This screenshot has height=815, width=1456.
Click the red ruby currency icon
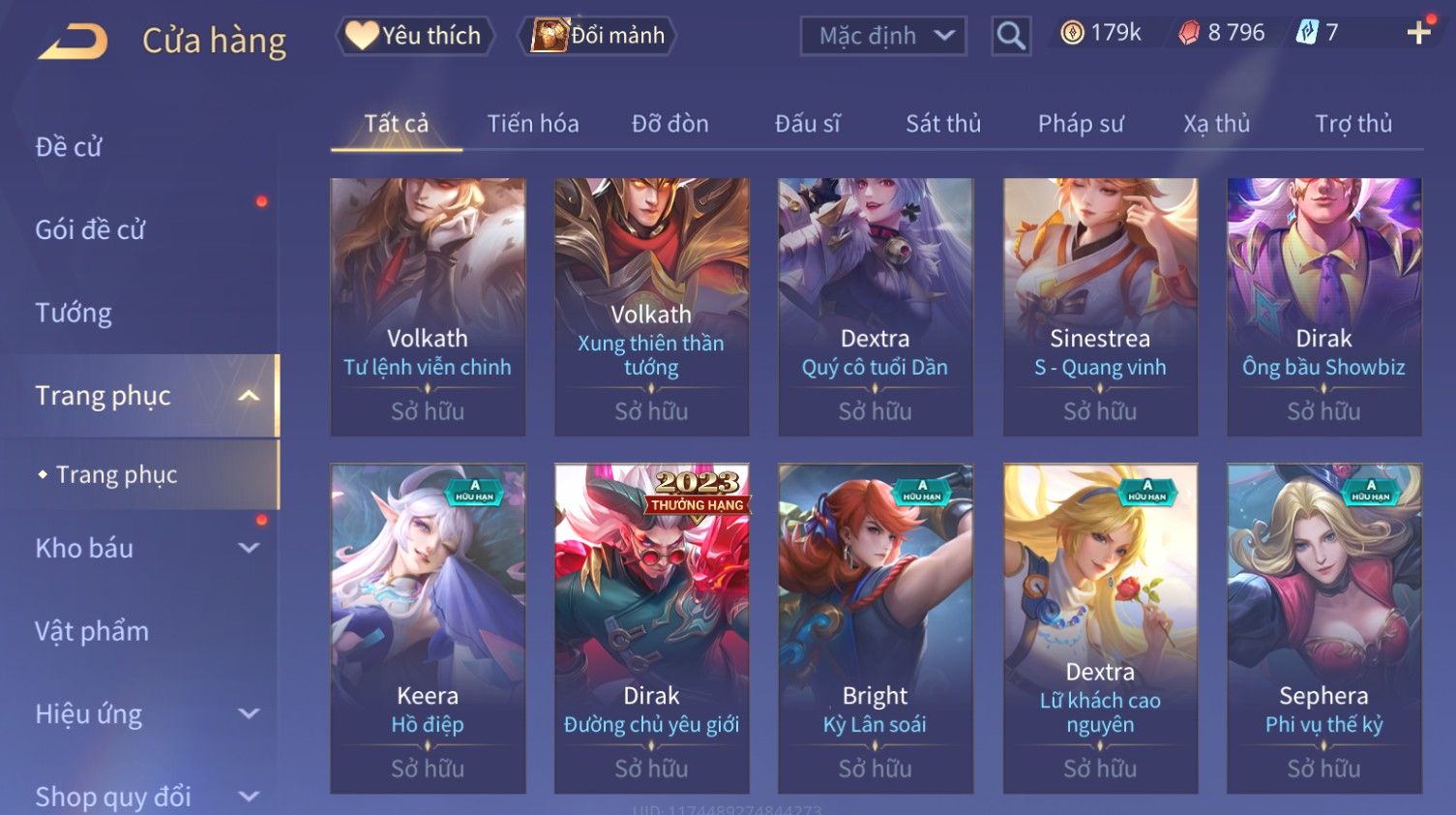tap(1189, 33)
